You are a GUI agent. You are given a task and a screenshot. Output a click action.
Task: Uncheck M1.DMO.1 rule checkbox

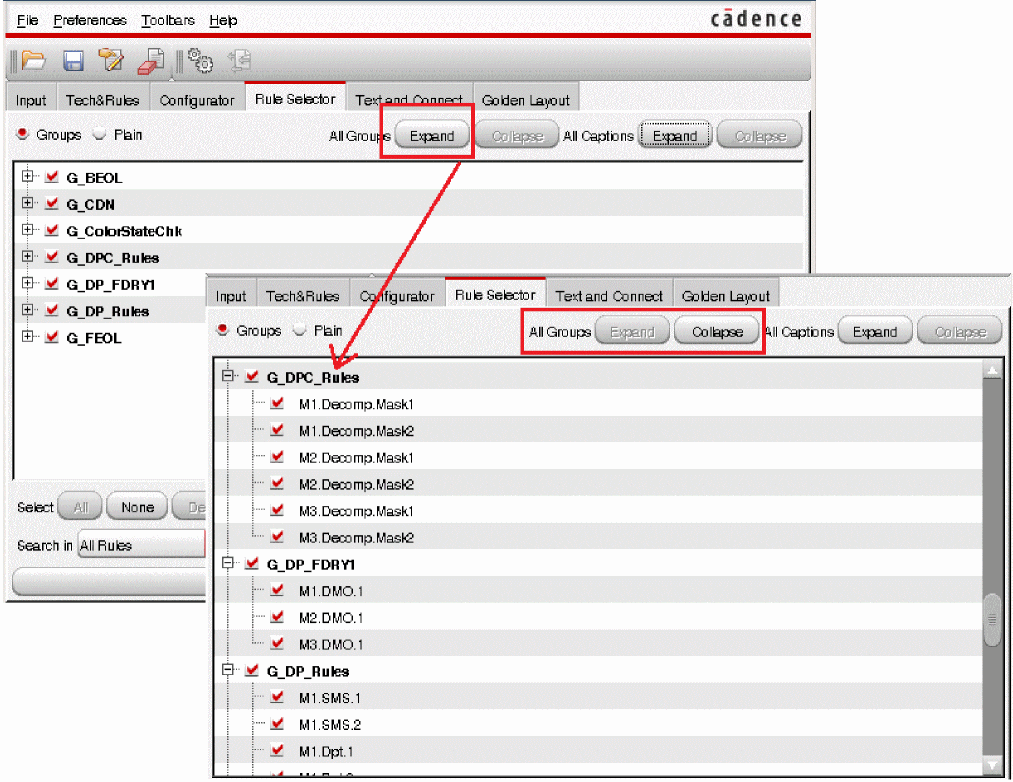point(278,590)
